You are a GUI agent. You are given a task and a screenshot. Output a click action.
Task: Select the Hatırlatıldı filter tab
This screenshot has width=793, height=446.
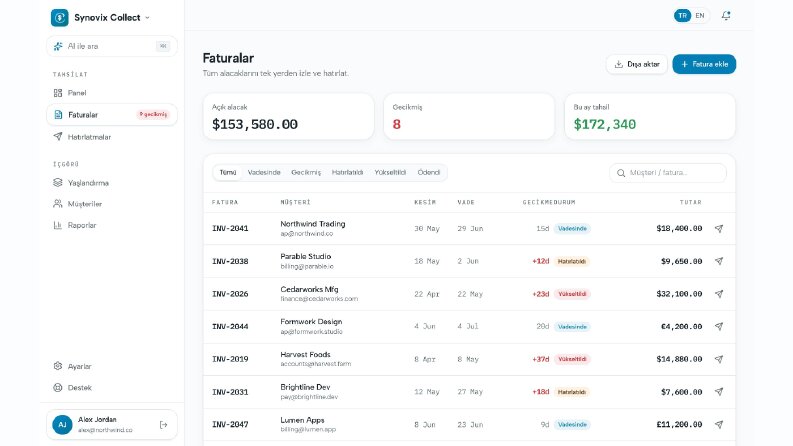click(347, 172)
